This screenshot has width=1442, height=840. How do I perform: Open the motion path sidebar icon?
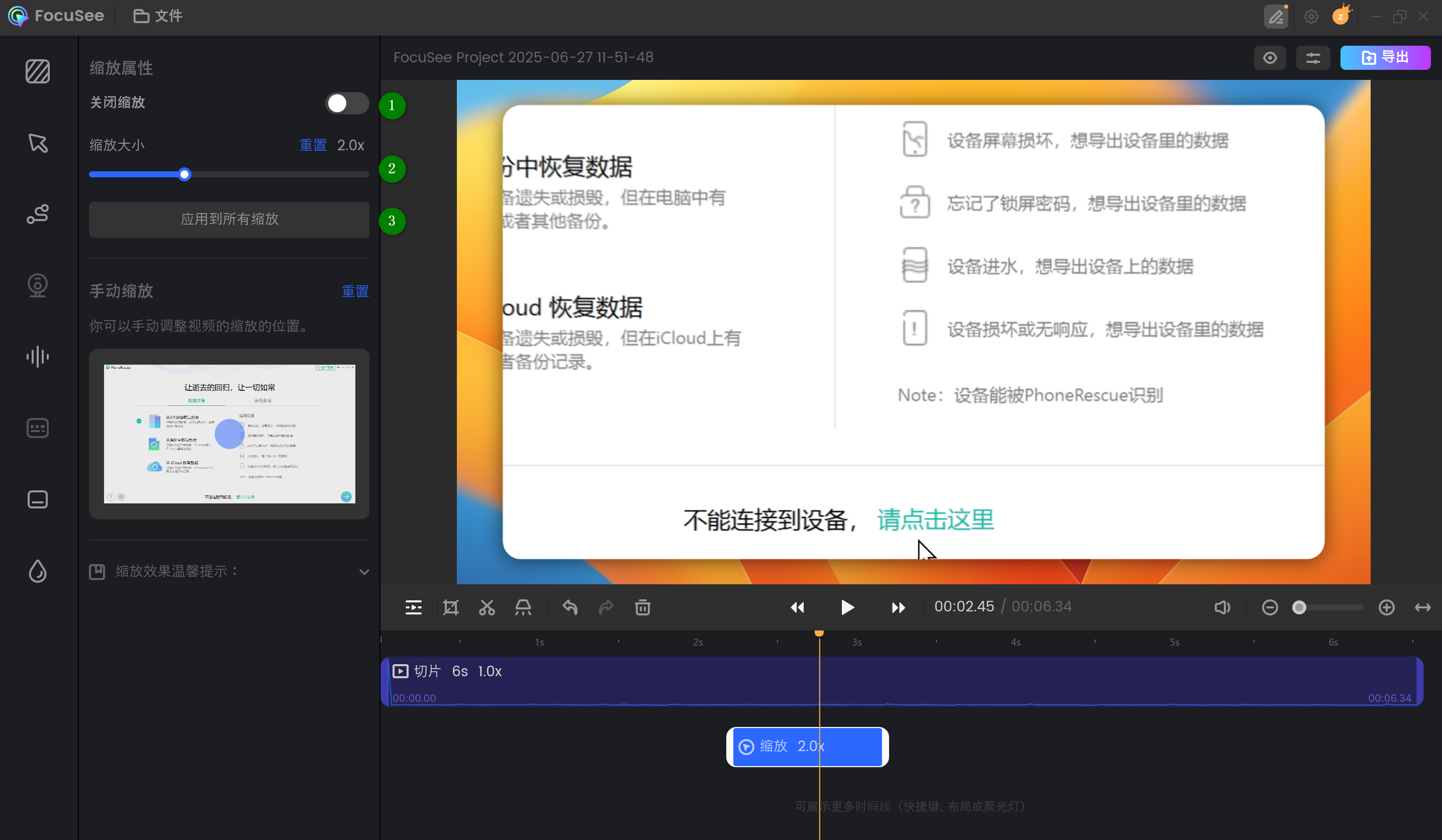pyautogui.click(x=38, y=215)
